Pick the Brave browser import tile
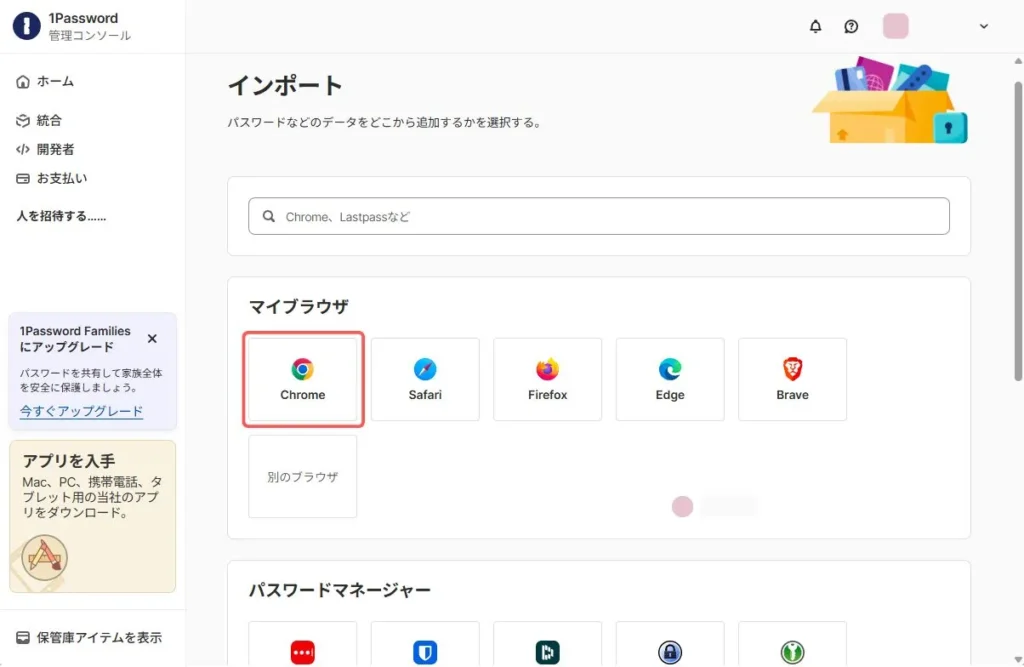This screenshot has height=667, width=1024. pyautogui.click(x=792, y=378)
